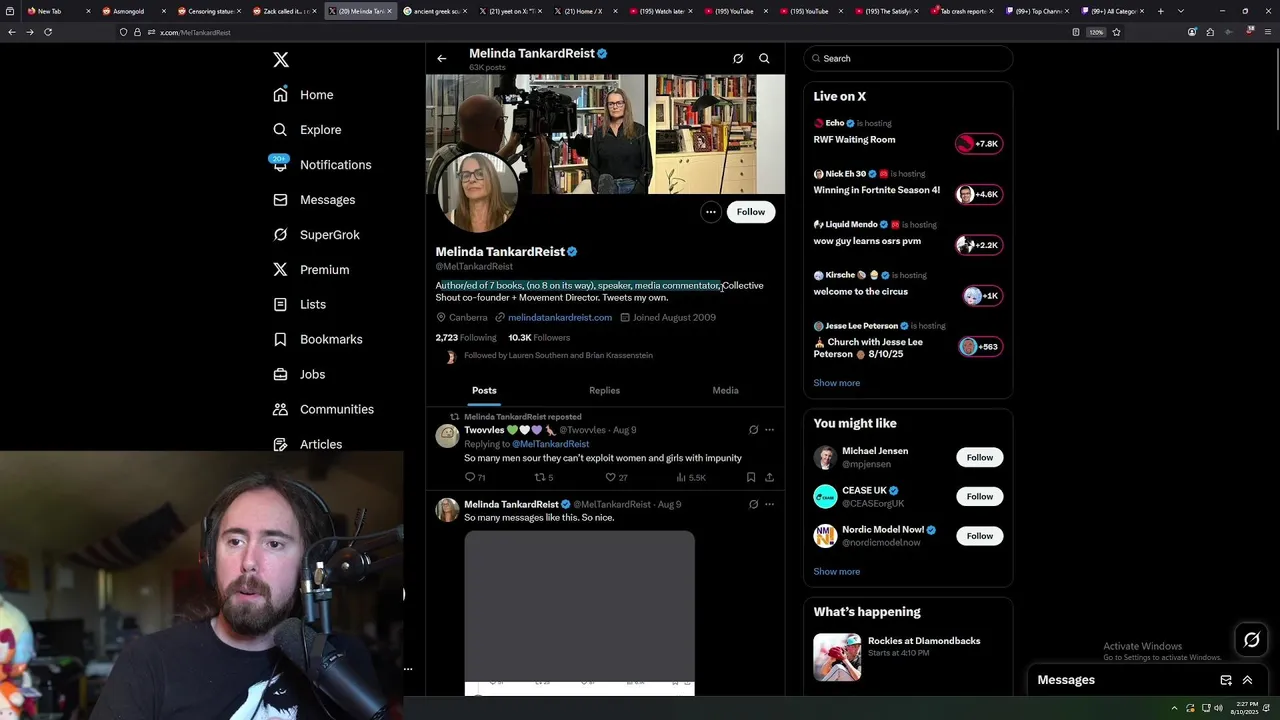Open melindatankardreist.com link

(560, 317)
